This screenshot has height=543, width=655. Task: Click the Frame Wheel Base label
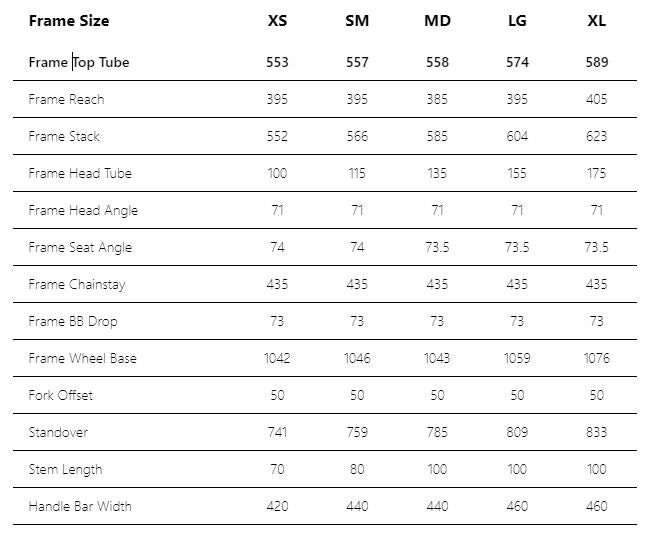(83, 358)
